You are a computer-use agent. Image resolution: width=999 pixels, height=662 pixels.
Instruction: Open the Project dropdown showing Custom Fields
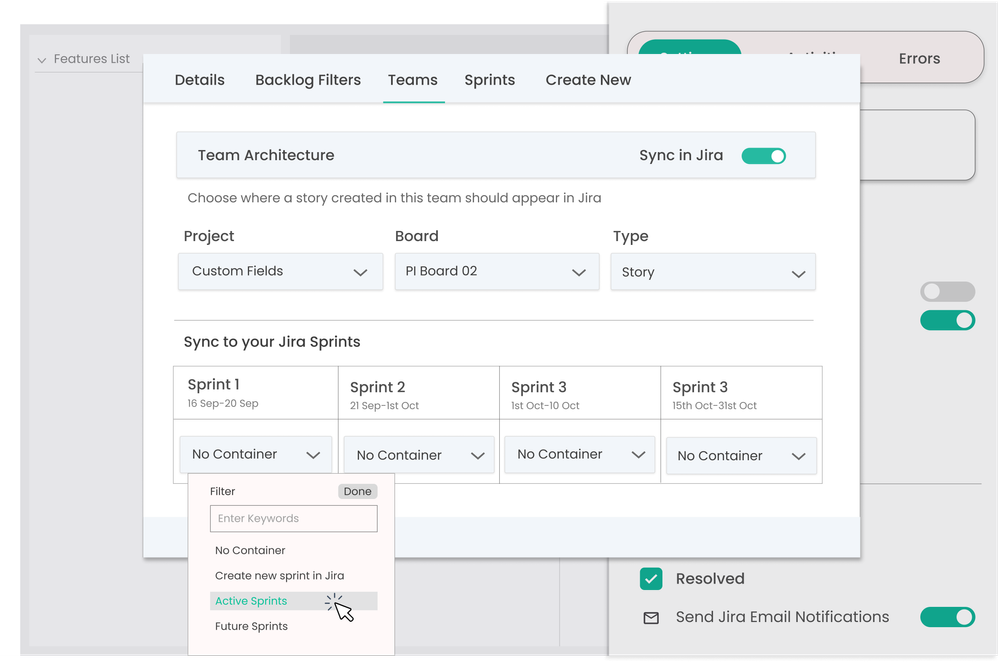click(280, 272)
